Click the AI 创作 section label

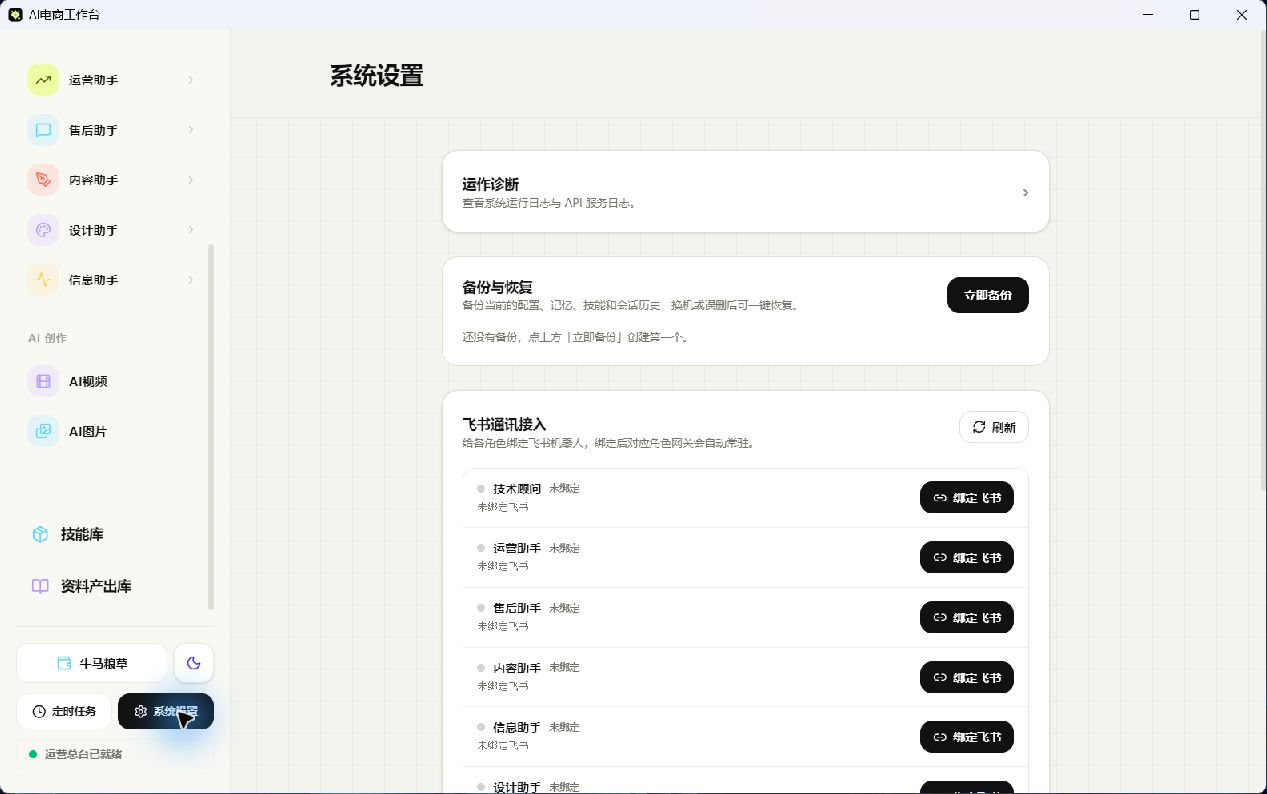(x=47, y=338)
